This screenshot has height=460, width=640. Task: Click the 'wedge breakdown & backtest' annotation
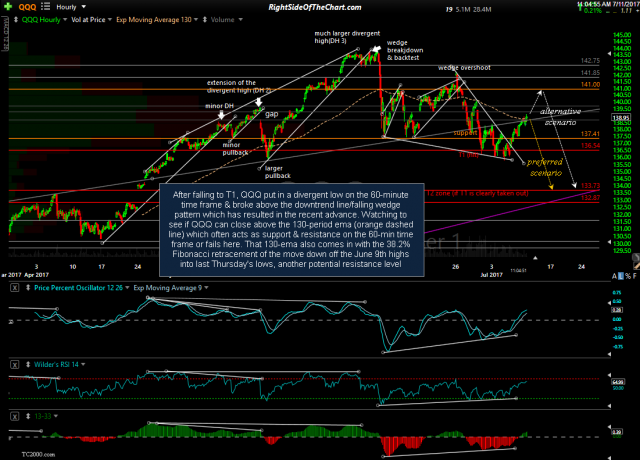(405, 50)
